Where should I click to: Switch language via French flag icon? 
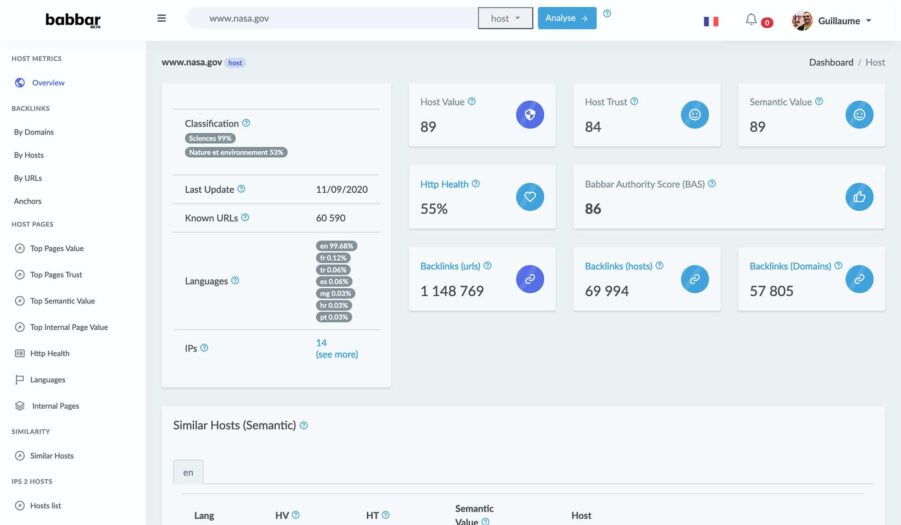click(x=711, y=21)
